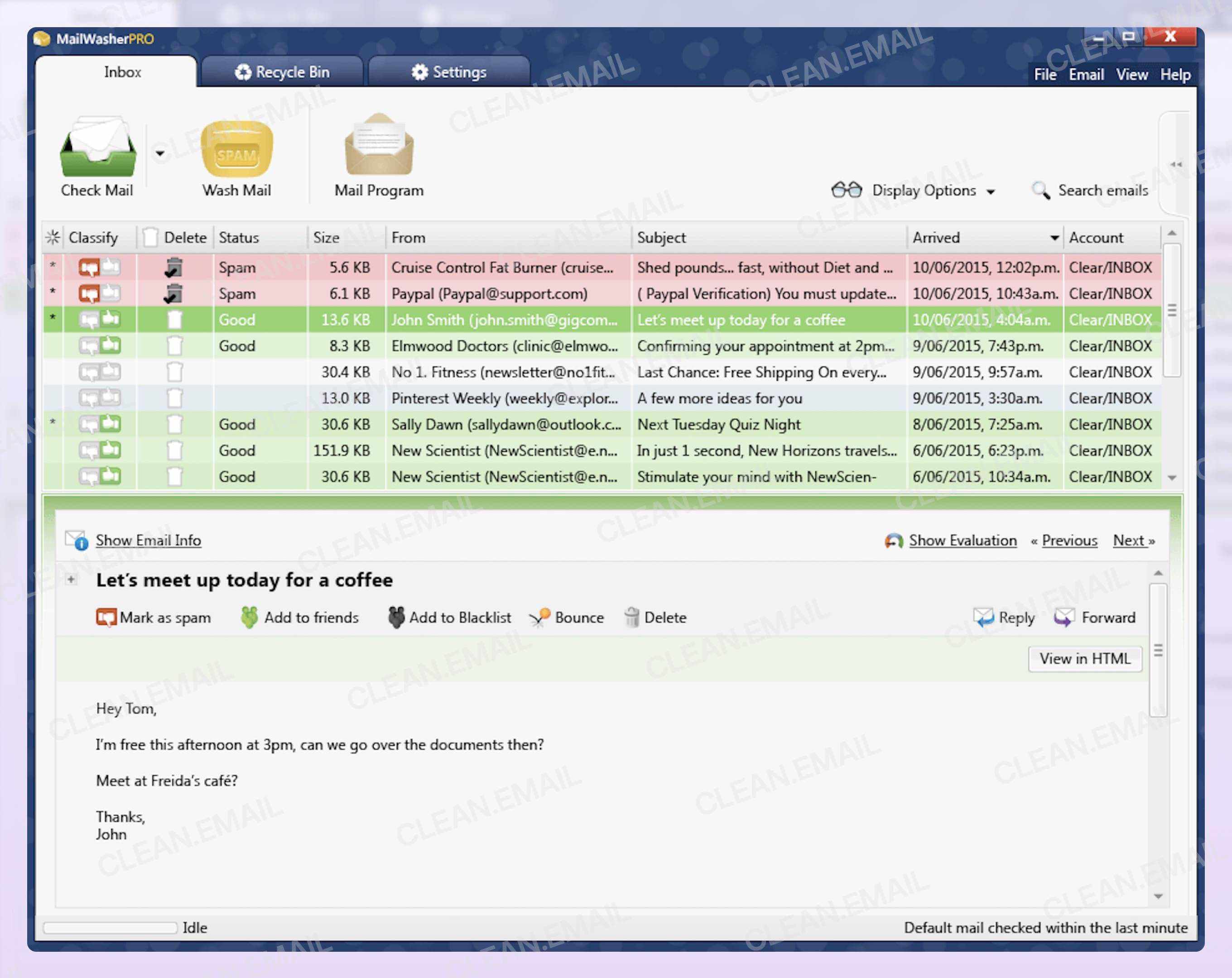Click the Recycle Bin tab recycle icon
1232x978 pixels.
tap(243, 72)
